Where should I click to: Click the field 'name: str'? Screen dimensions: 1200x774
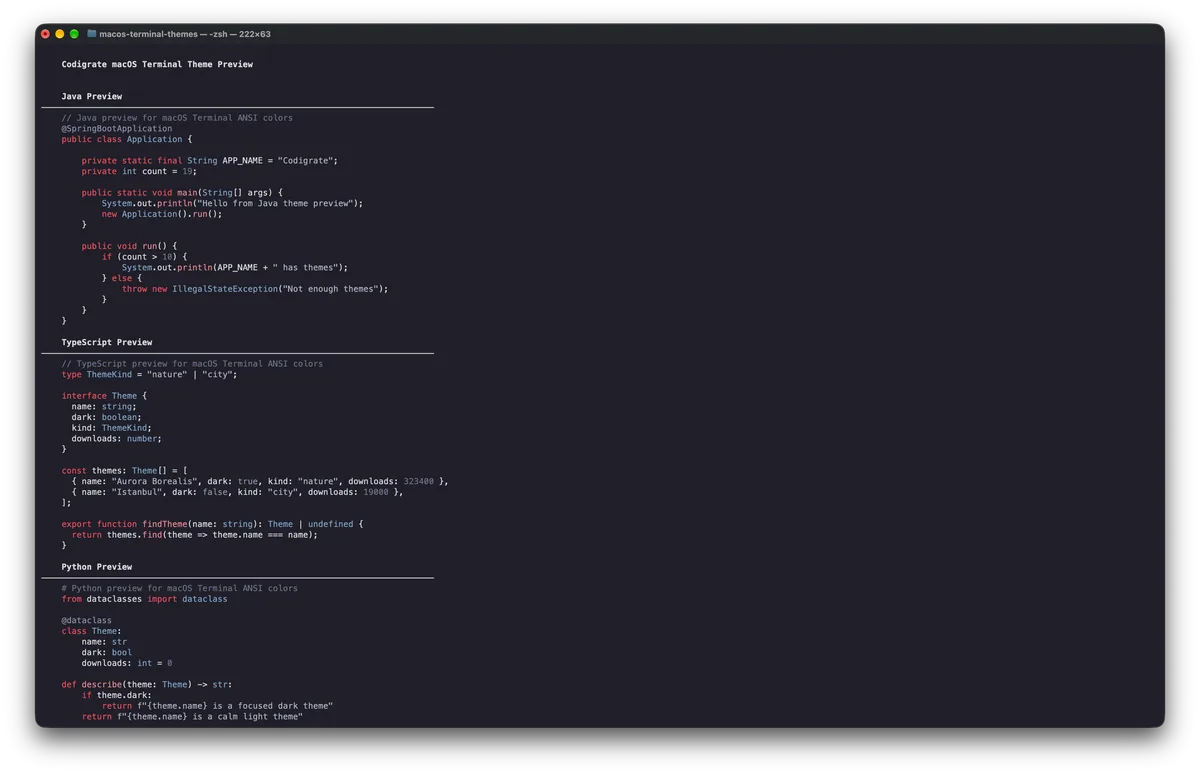105,642
